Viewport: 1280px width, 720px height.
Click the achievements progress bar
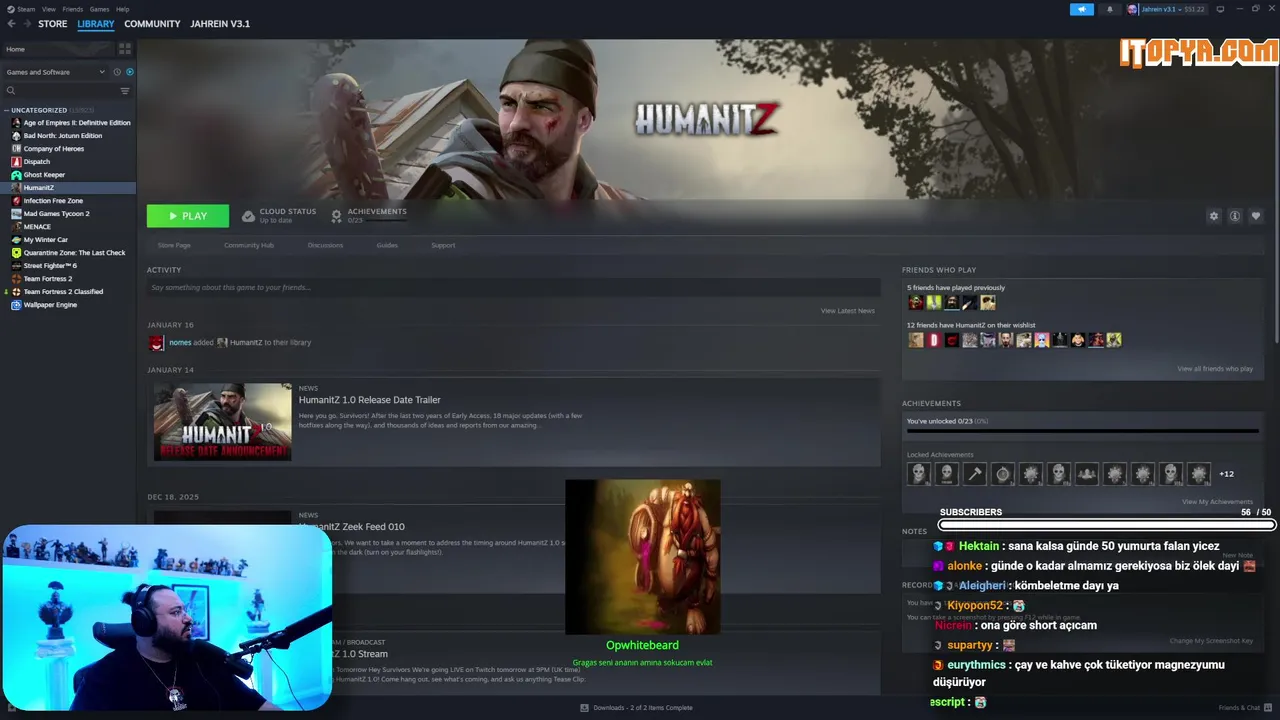[x=1082, y=432]
